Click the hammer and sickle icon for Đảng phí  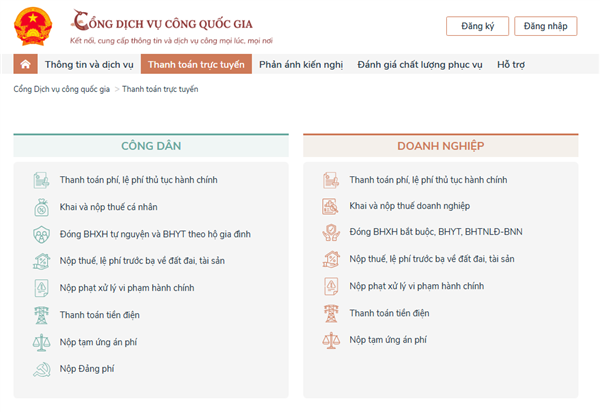(41, 369)
